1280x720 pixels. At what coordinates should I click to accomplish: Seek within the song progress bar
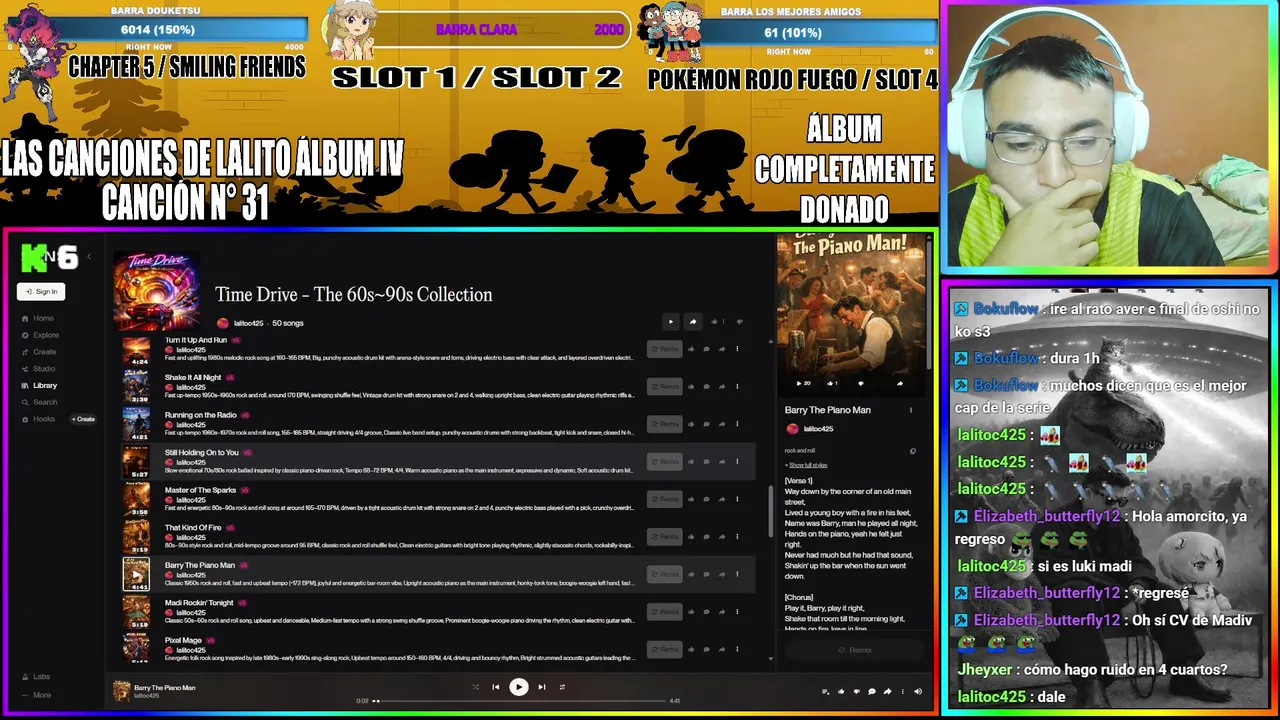tap(518, 701)
